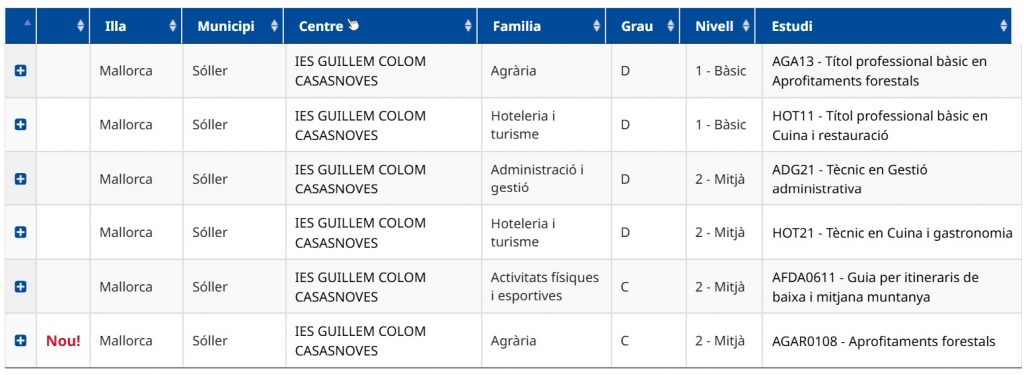
Task: Toggle sort arrows on Estudi column
Action: pos(1003,26)
